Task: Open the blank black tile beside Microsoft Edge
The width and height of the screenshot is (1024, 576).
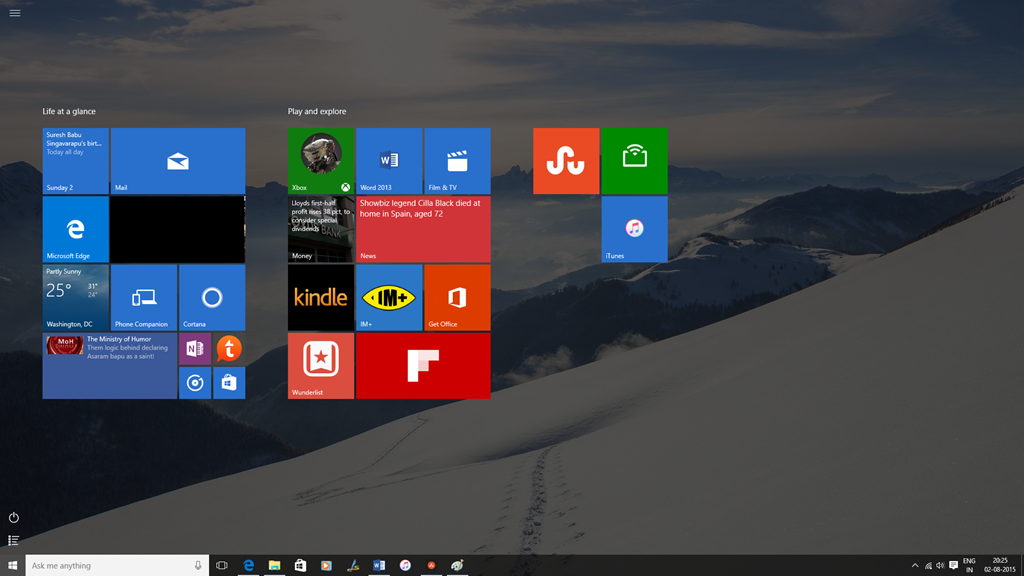Action: coord(178,229)
